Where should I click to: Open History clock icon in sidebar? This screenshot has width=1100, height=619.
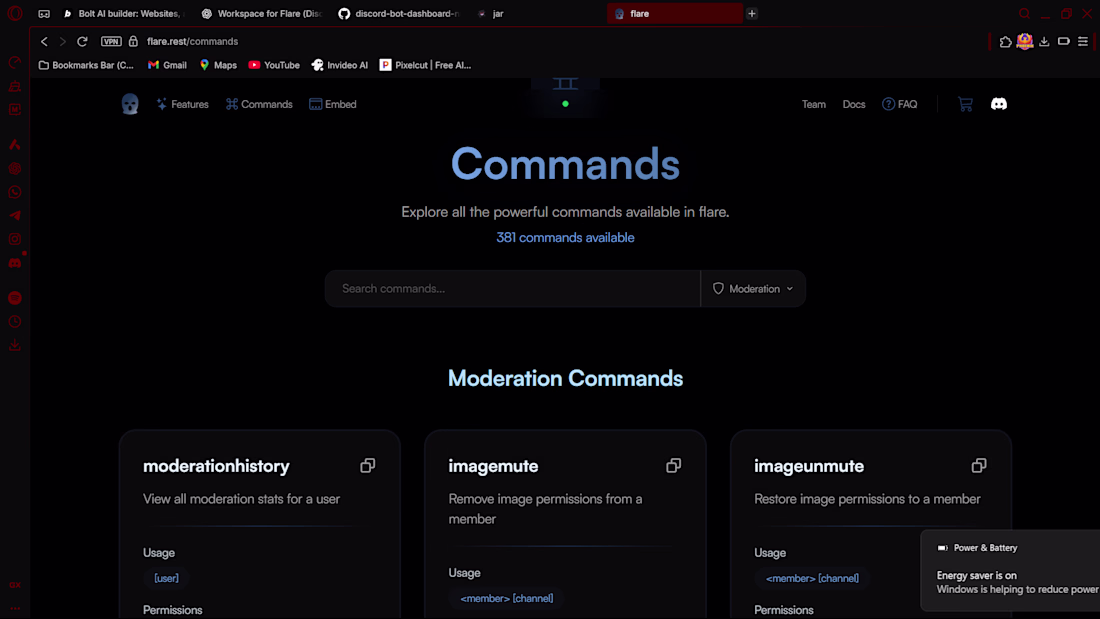[15, 322]
